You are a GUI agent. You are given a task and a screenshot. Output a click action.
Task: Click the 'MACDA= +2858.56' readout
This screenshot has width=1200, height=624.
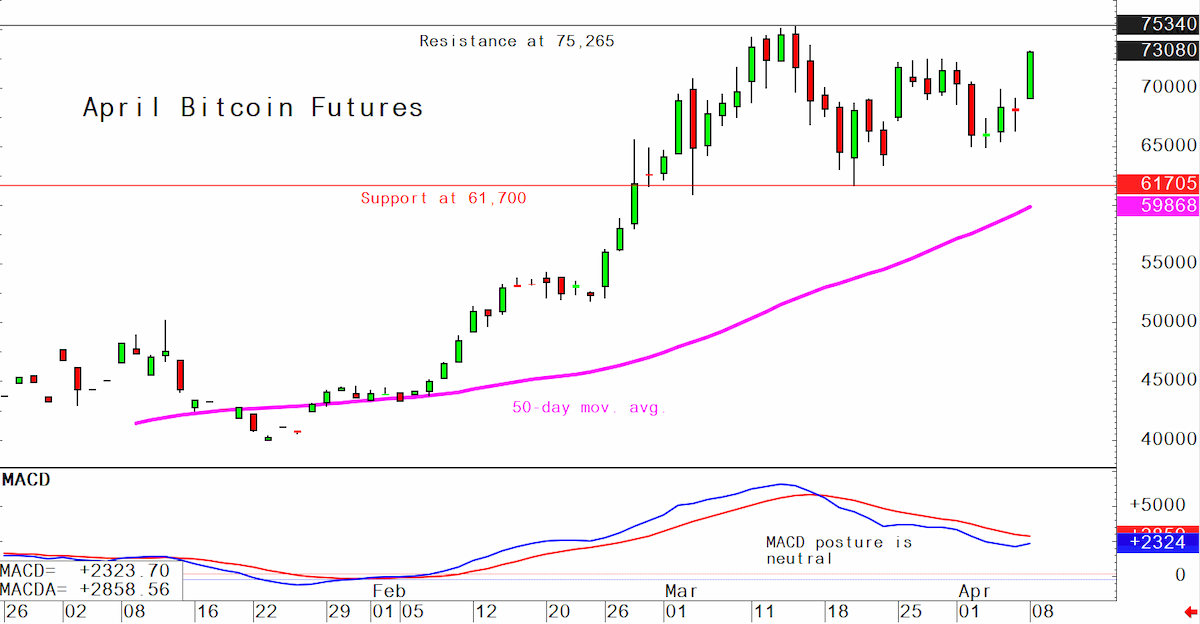(x=85, y=590)
